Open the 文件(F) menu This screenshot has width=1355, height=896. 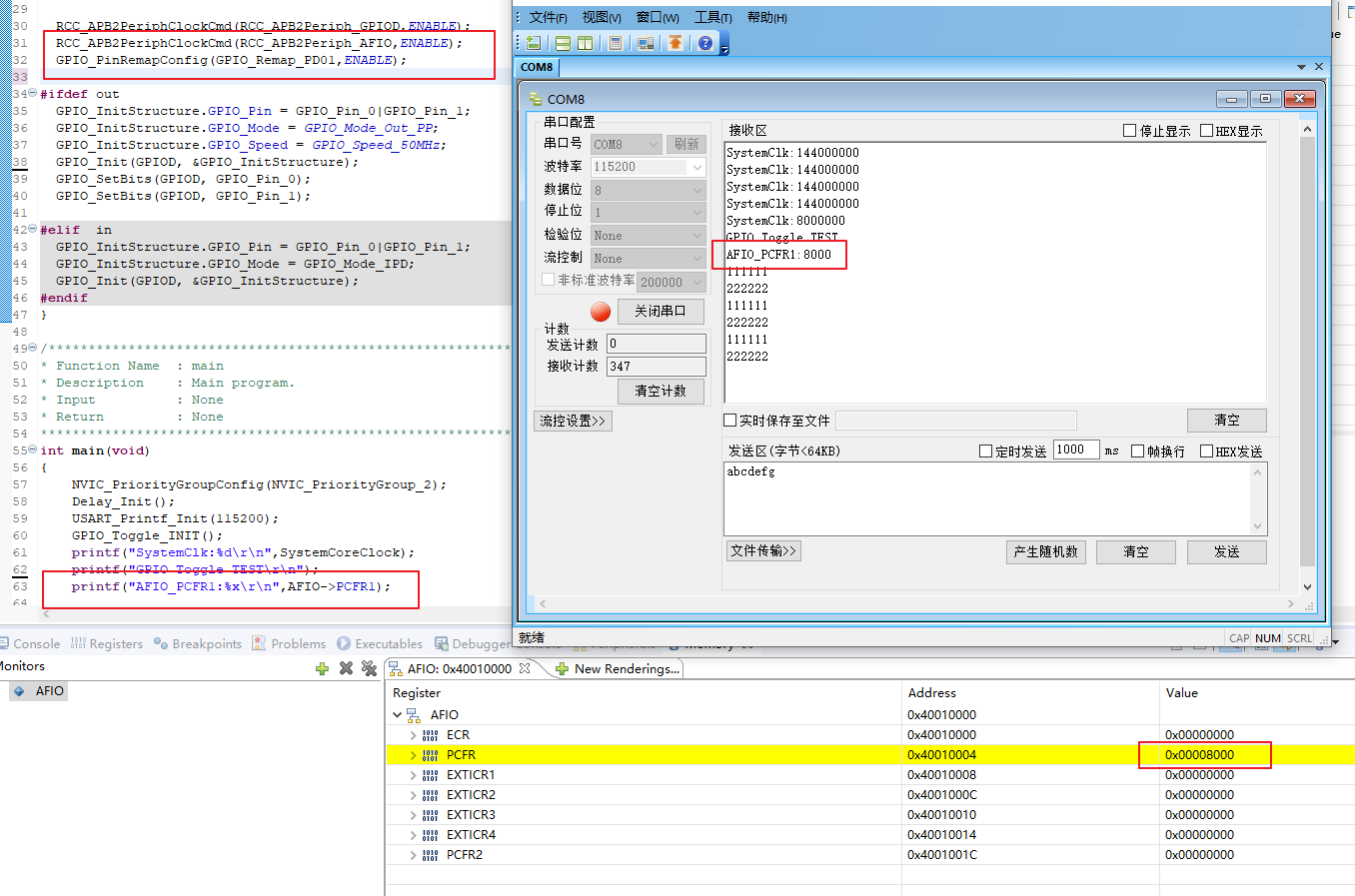(x=548, y=17)
